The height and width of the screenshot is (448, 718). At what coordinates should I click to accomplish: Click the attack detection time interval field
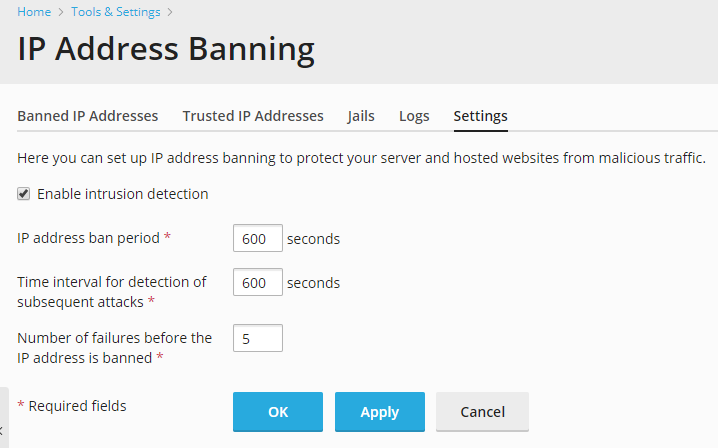click(x=257, y=283)
